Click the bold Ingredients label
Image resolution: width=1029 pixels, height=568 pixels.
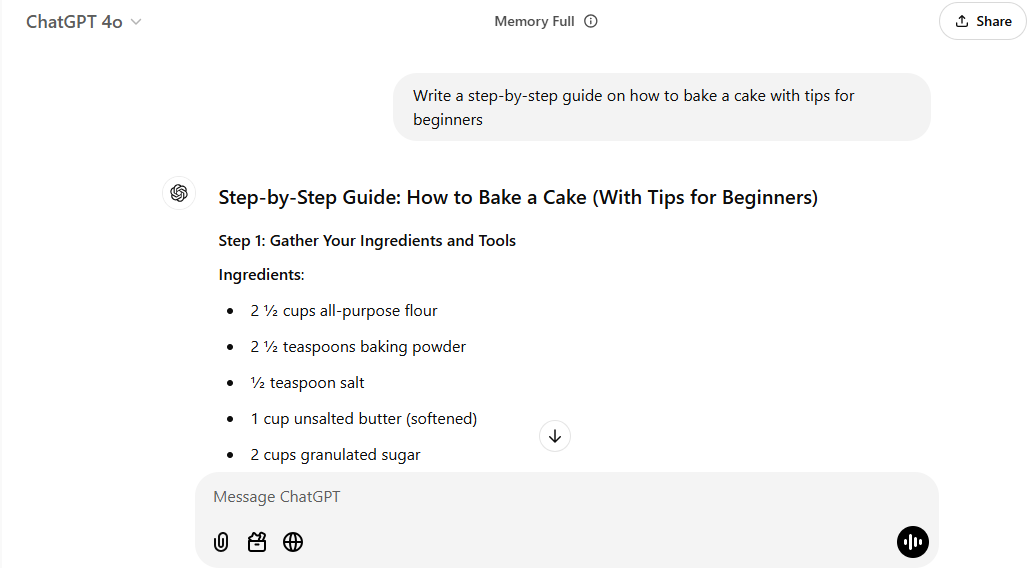[261, 275]
